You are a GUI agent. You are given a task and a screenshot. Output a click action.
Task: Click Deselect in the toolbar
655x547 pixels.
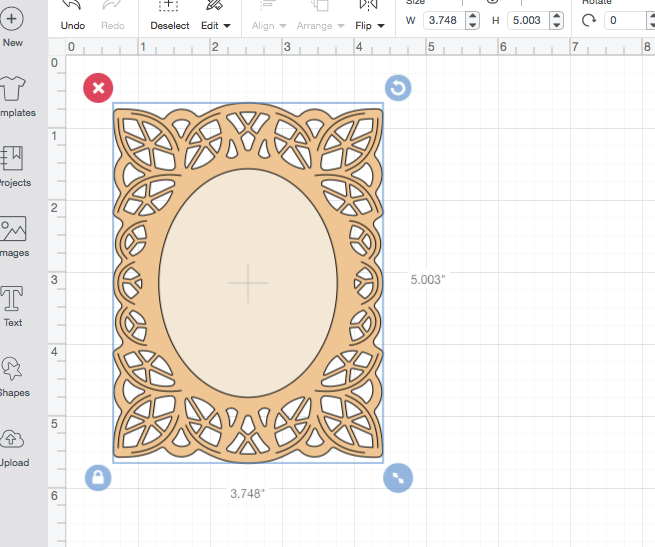(170, 16)
